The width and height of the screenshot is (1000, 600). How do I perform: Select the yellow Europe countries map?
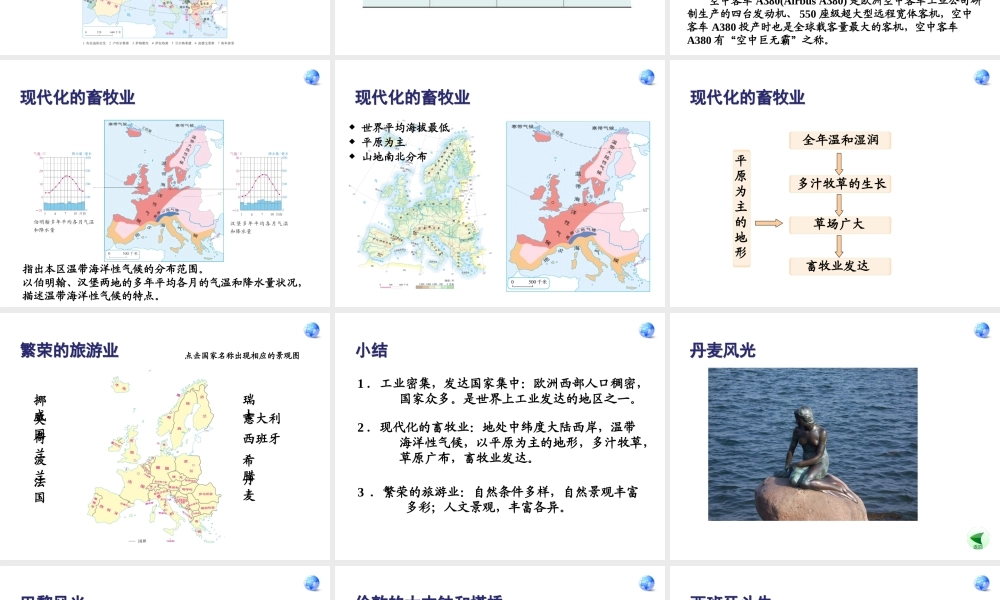(154, 458)
